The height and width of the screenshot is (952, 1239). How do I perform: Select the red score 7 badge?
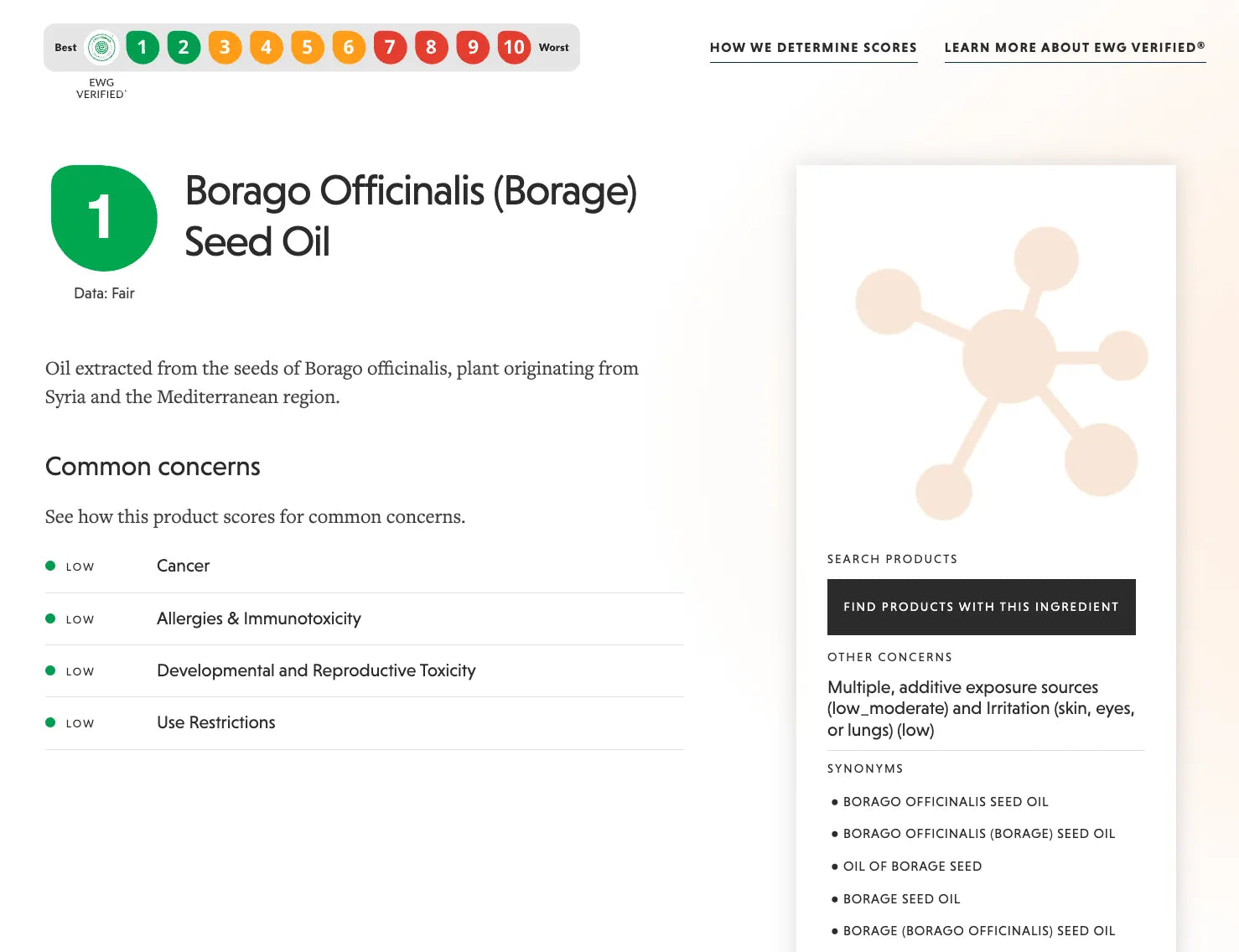(x=390, y=48)
